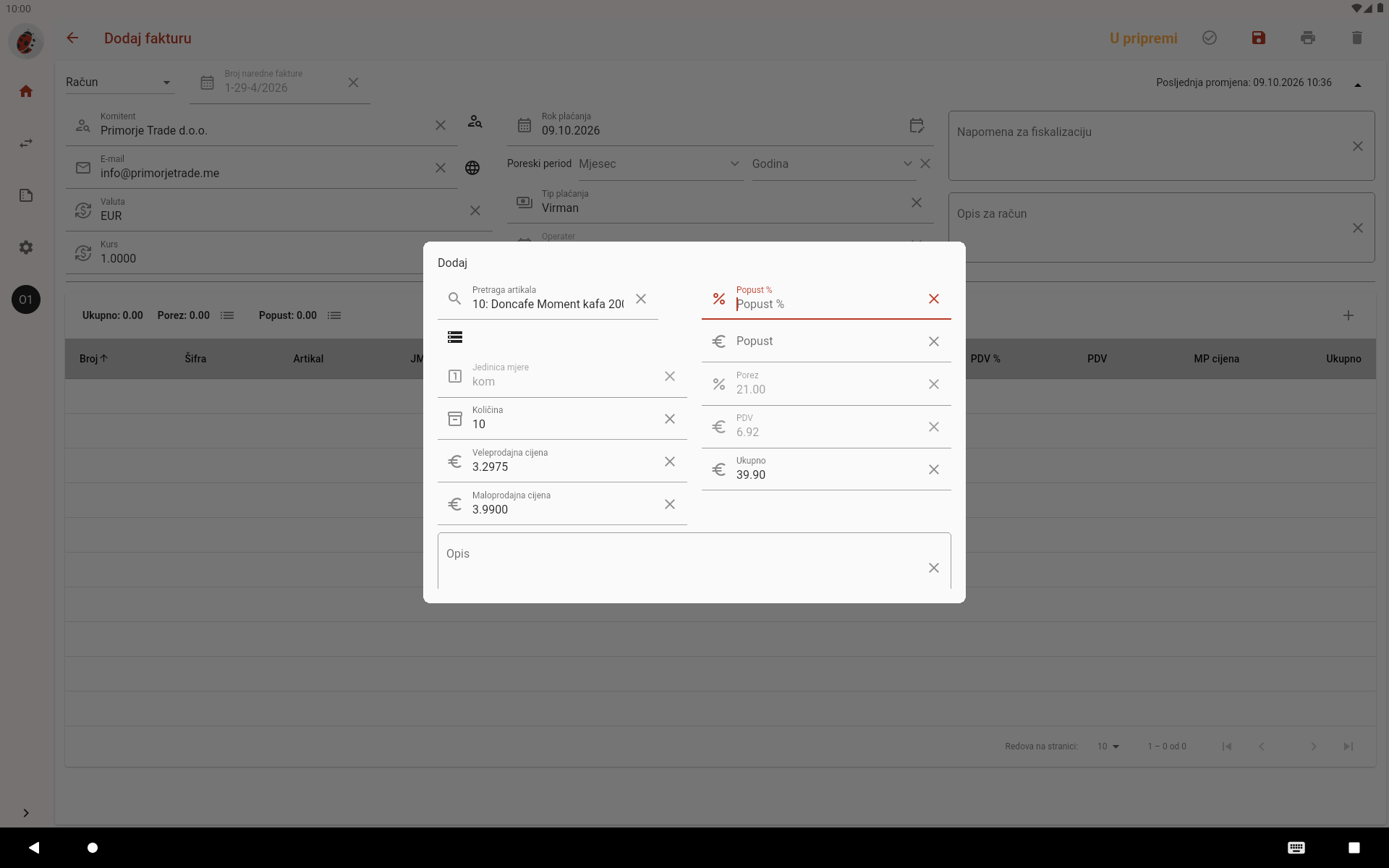Collapse the invoice header with arrow

(1358, 84)
